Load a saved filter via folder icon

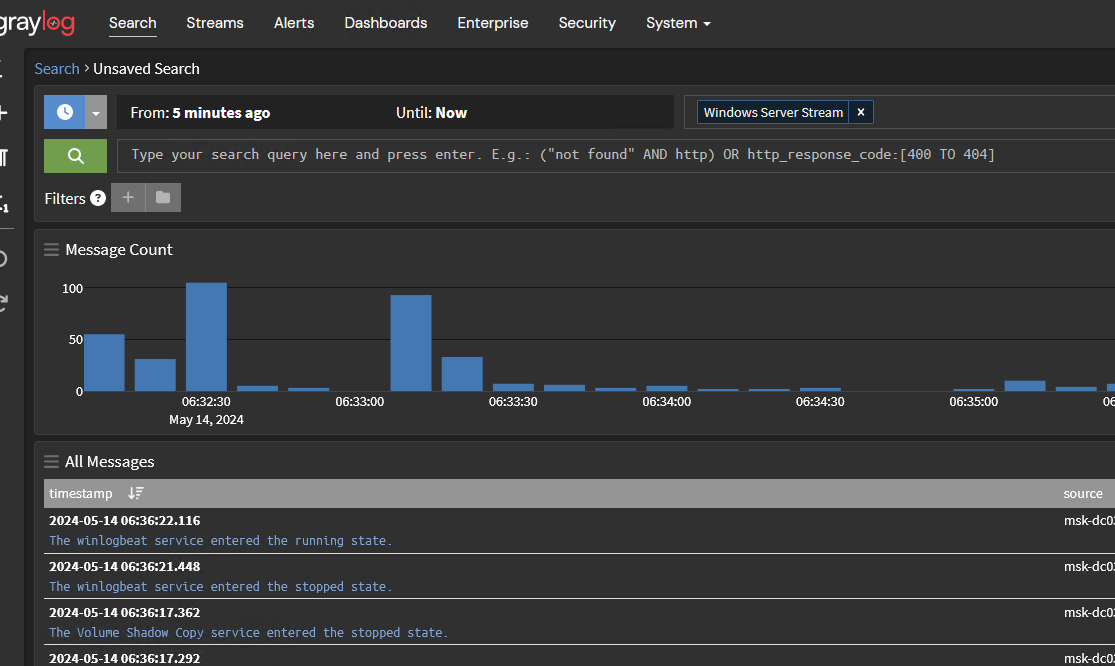coord(163,198)
